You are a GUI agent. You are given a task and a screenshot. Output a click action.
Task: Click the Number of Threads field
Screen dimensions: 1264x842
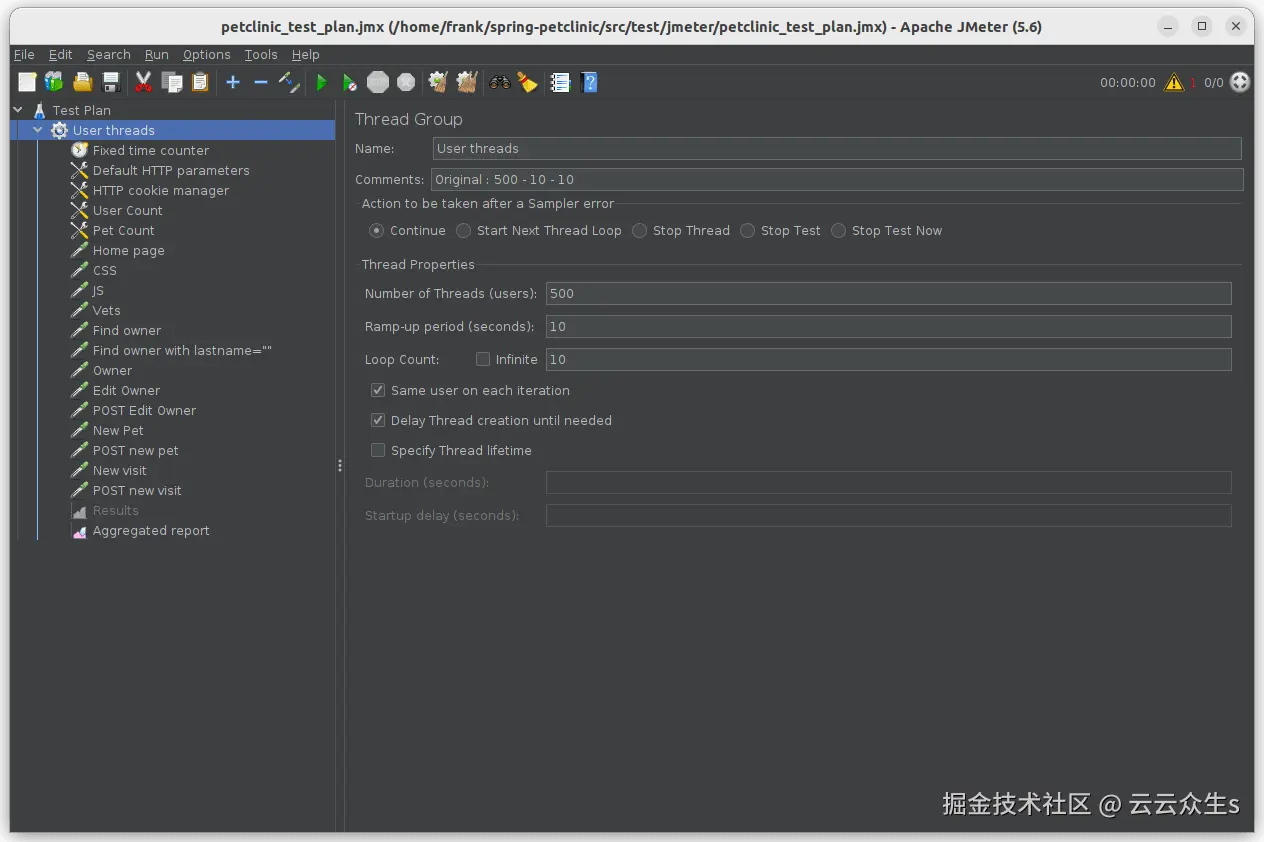(888, 293)
